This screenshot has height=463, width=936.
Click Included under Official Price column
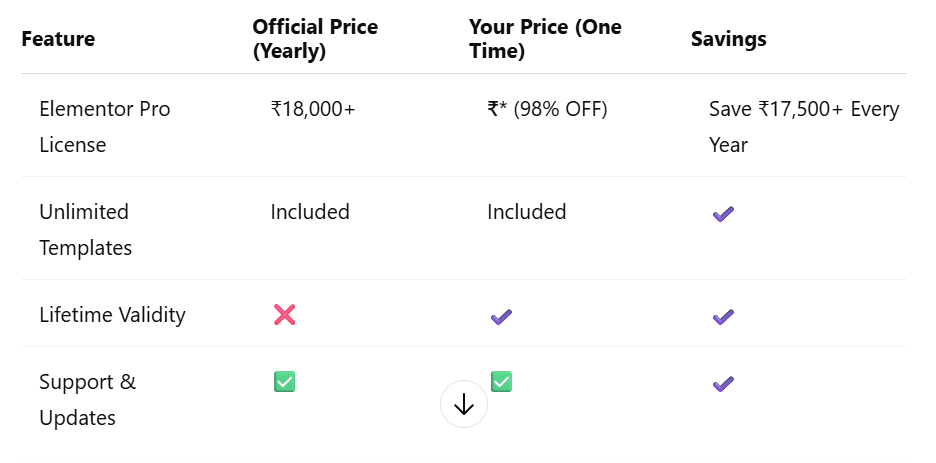point(310,212)
